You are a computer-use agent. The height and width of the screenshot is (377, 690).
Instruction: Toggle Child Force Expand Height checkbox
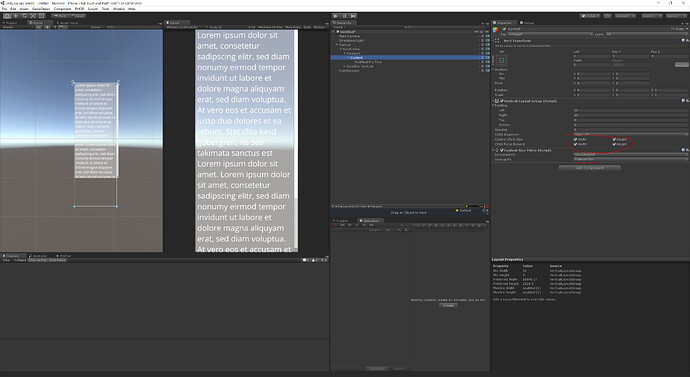[x=614, y=144]
